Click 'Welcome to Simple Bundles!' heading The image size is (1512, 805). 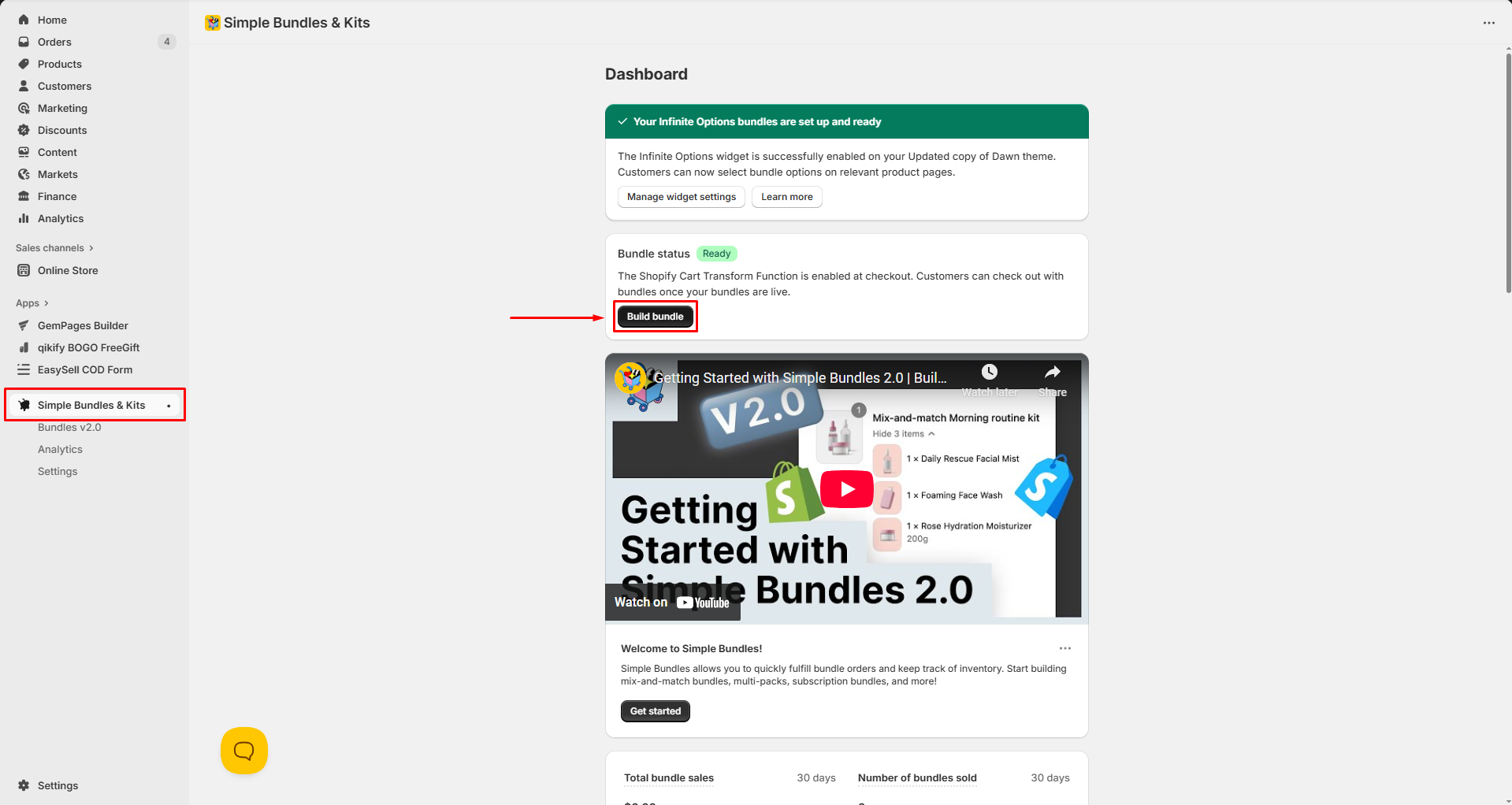click(692, 649)
